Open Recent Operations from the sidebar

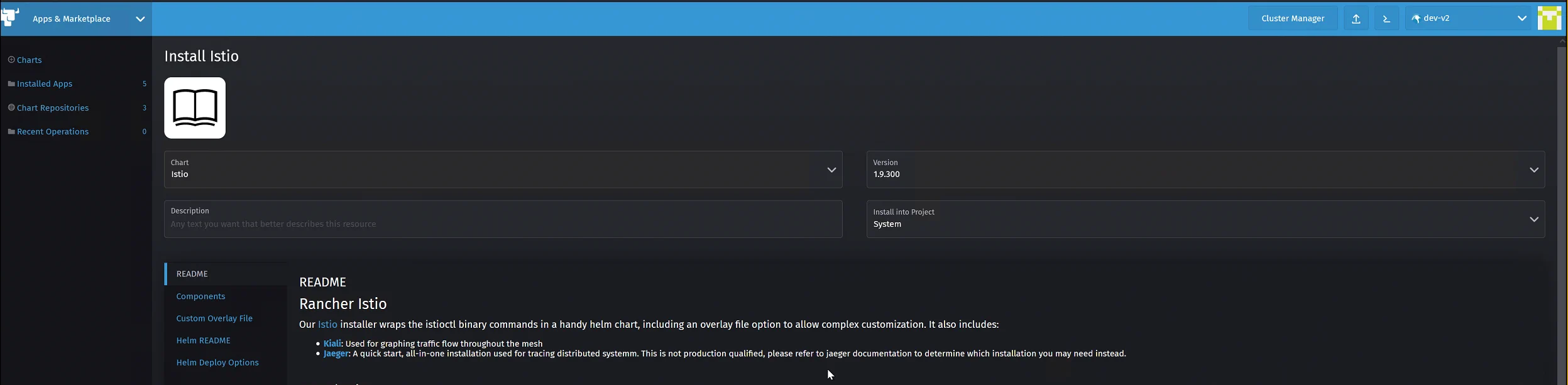[x=52, y=131]
